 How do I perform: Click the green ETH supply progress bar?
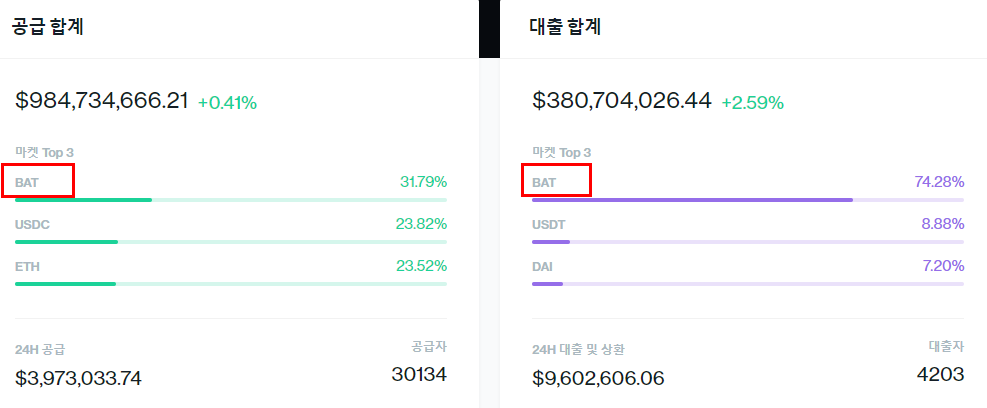[231, 284]
